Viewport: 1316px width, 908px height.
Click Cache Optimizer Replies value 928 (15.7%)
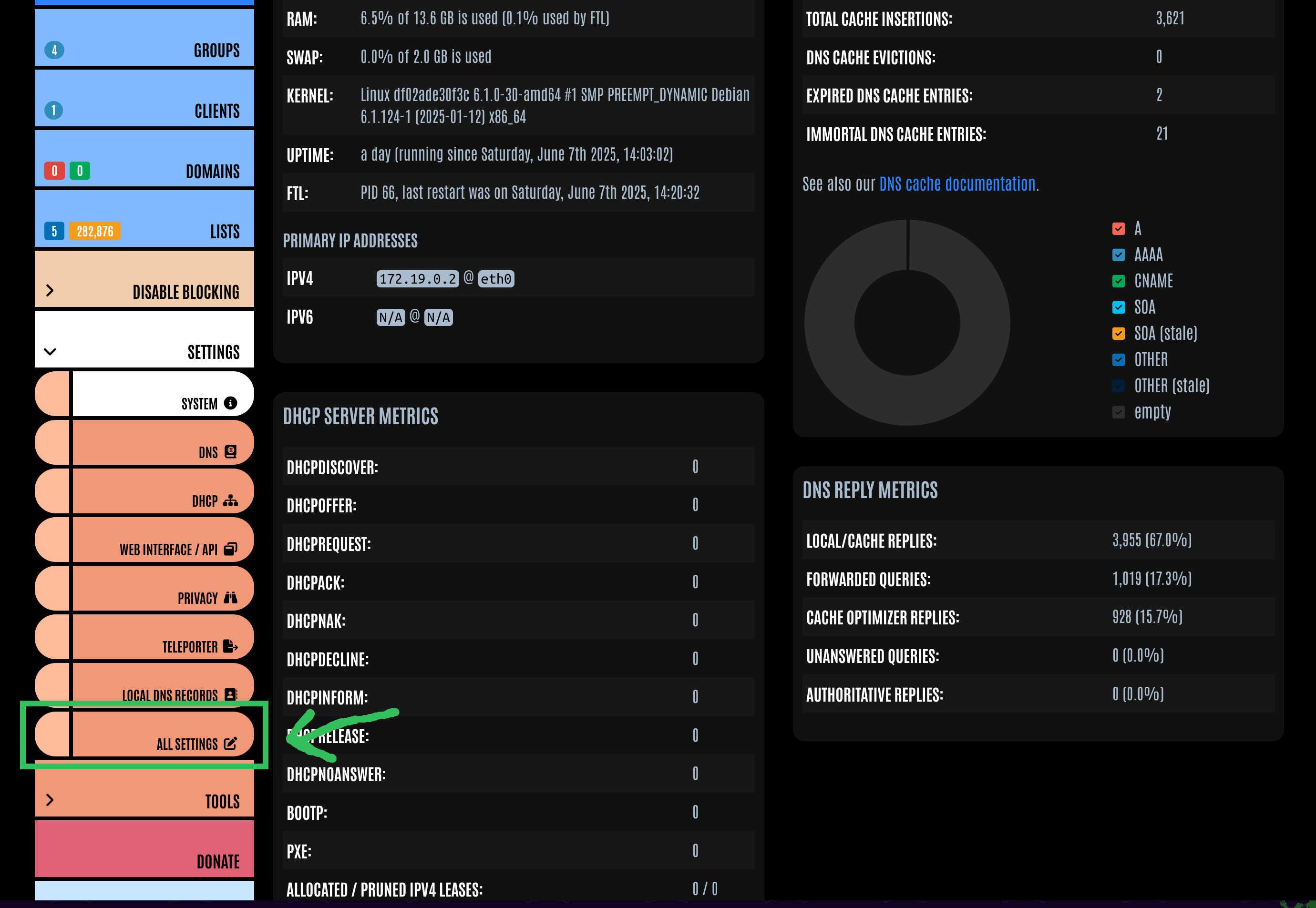[1147, 617]
